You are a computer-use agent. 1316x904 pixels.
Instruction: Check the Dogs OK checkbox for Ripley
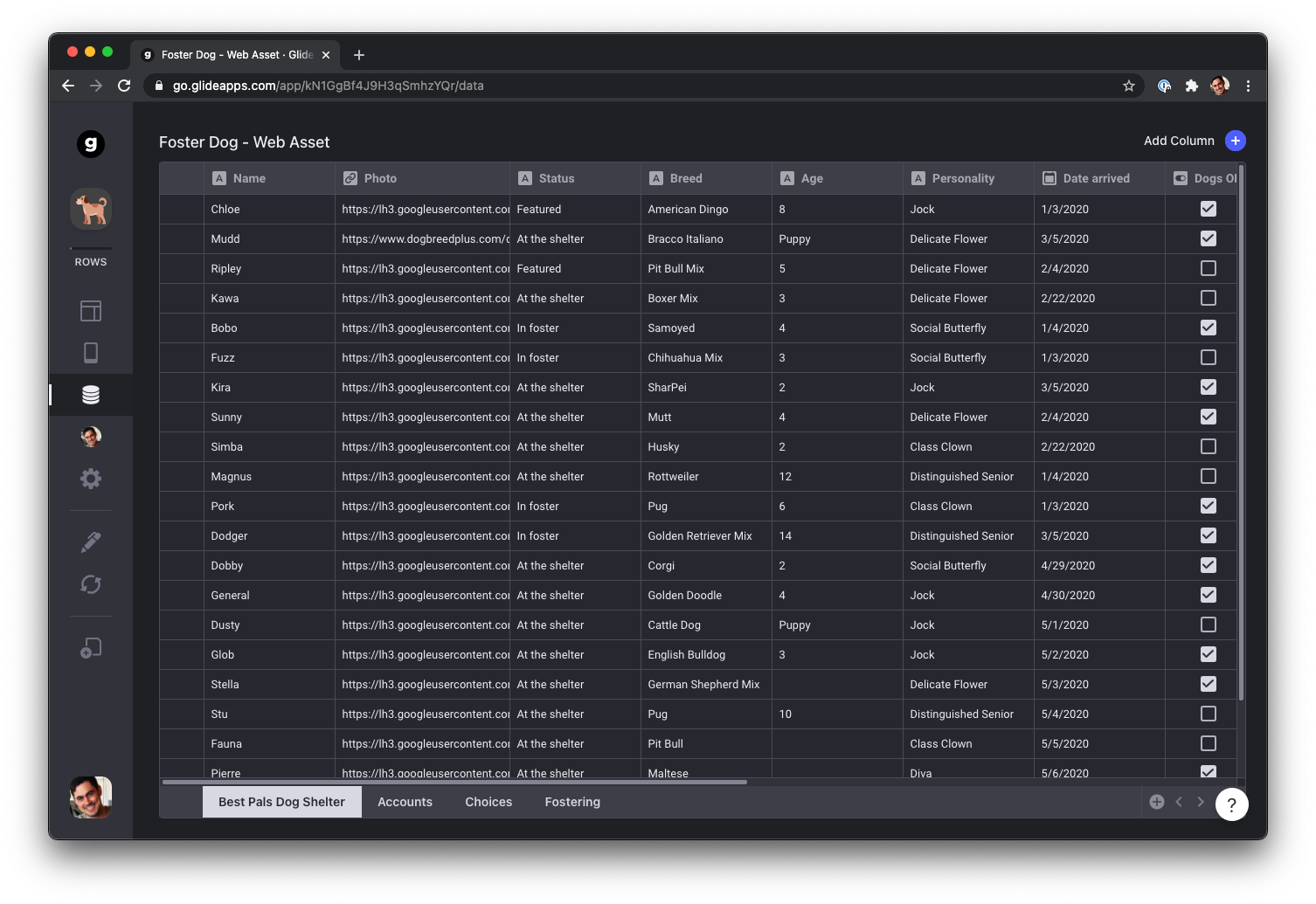coord(1209,268)
